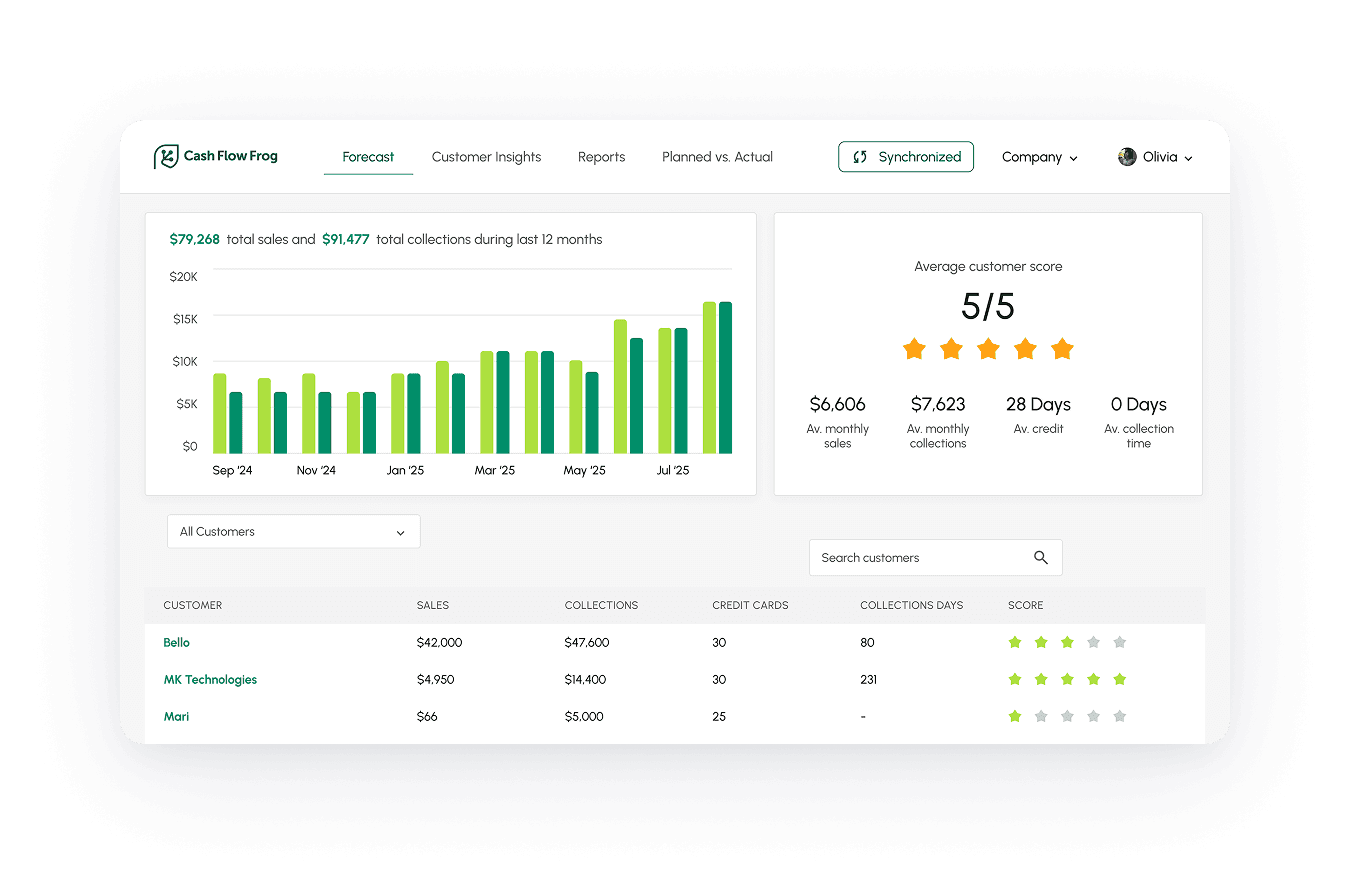Open the Olivia user menu chevron

(1188, 158)
